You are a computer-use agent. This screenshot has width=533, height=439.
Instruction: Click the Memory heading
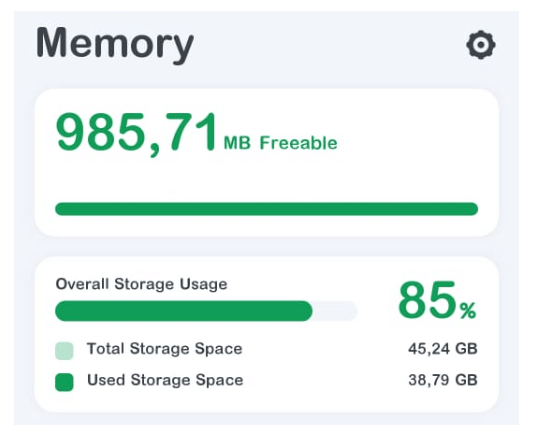point(115,45)
